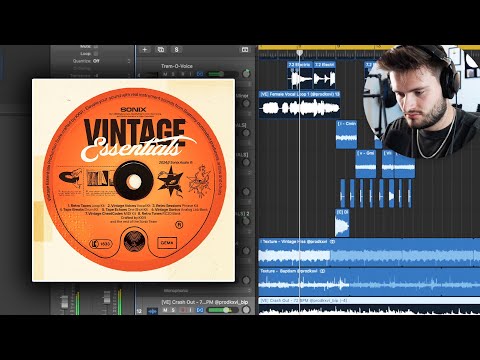
Task: Click the Vintage Essentials cover artwork
Action: pyautogui.click(x=133, y=180)
